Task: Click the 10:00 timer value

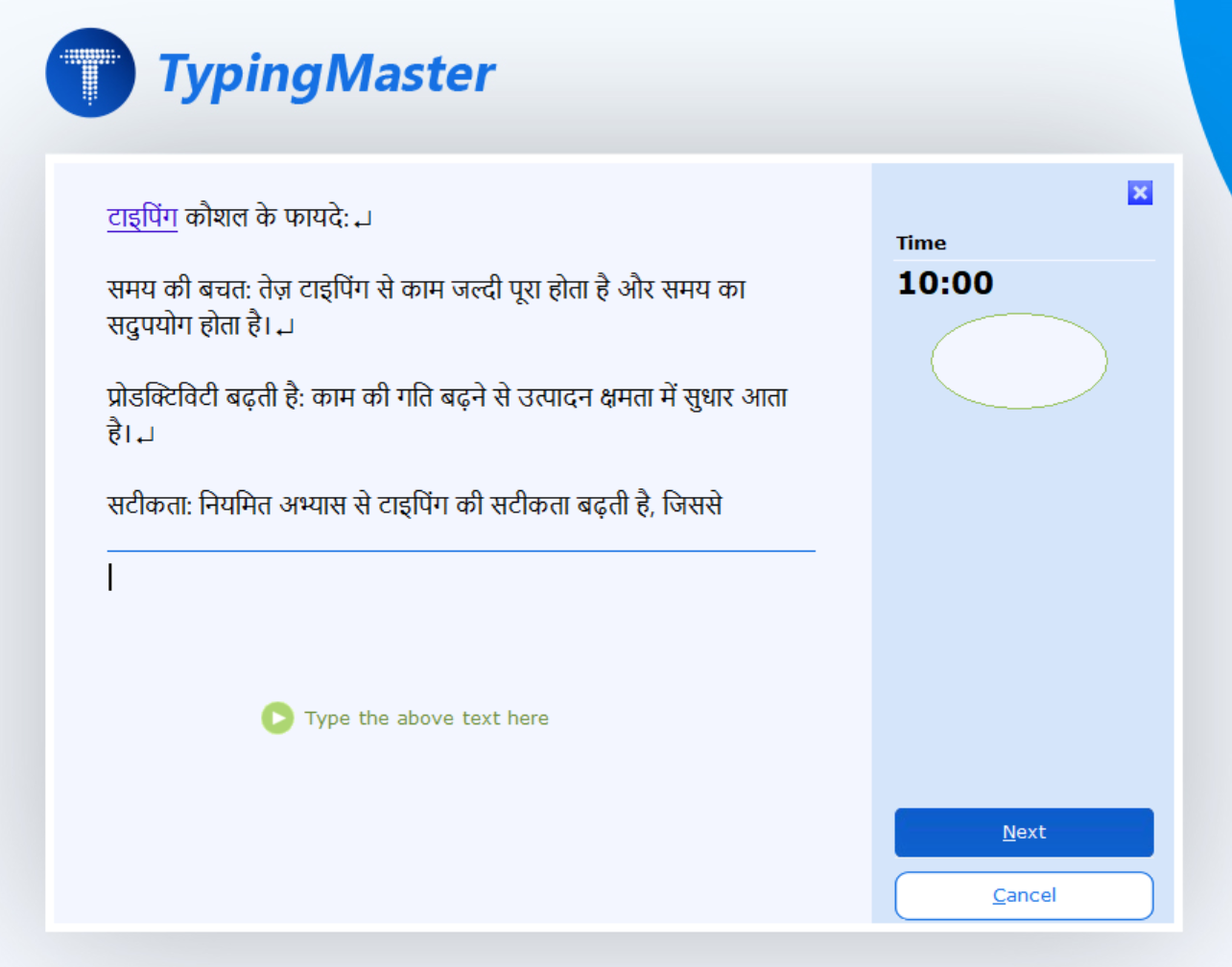Action: [x=945, y=283]
